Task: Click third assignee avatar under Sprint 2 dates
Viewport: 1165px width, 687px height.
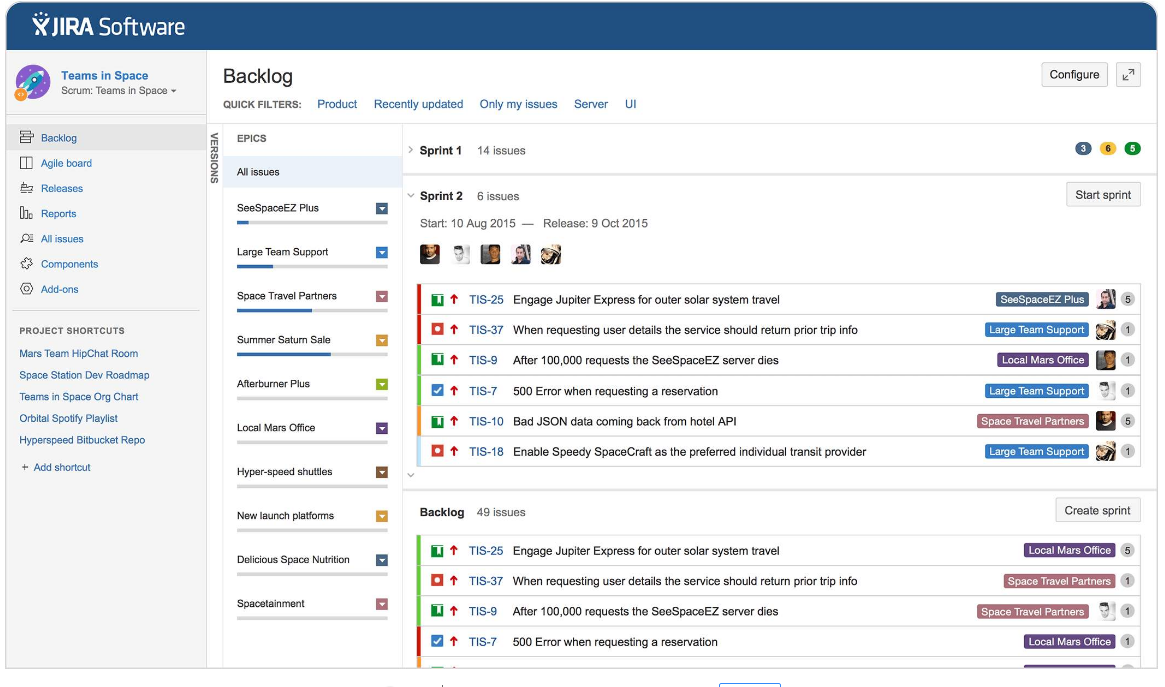Action: [x=490, y=254]
